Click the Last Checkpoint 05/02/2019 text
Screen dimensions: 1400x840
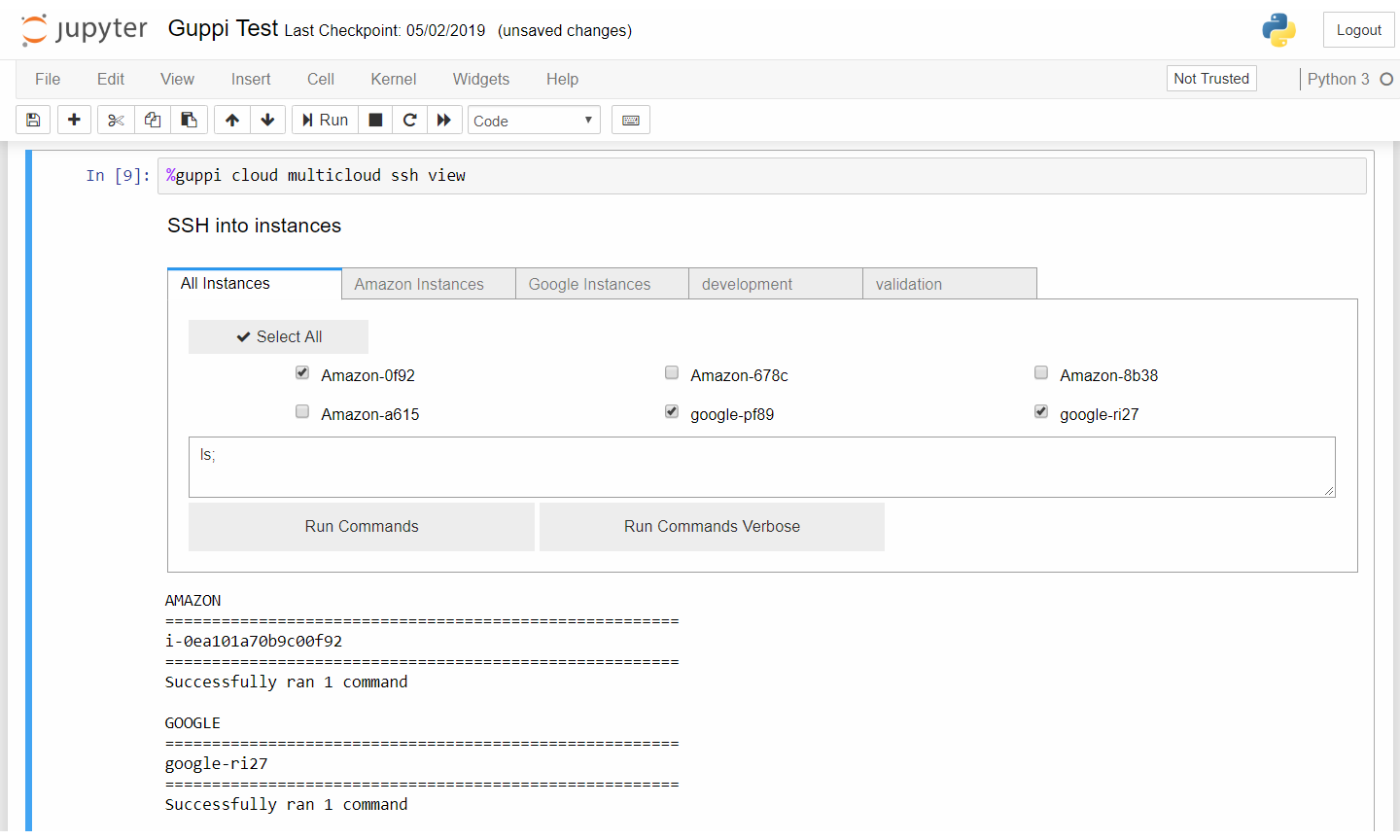[385, 31]
